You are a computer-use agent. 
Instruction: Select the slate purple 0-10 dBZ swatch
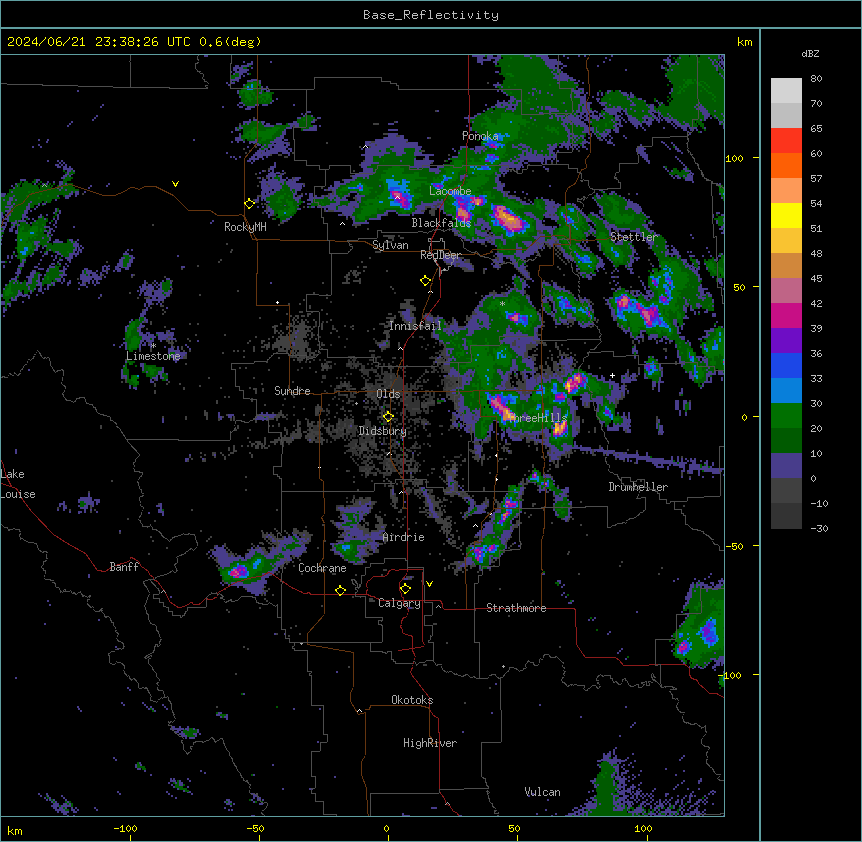[x=786, y=466]
